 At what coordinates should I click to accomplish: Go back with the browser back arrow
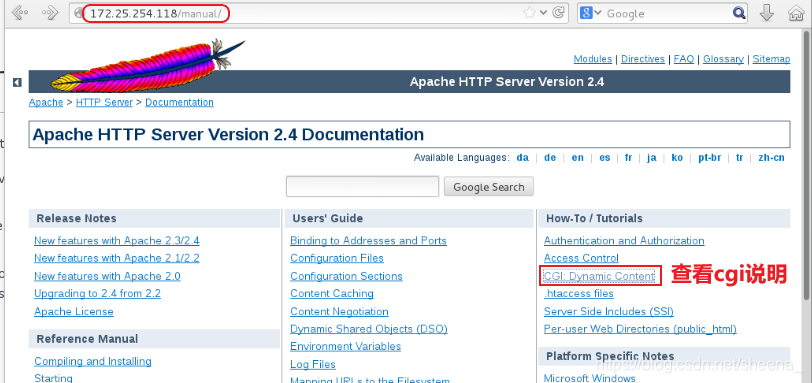[x=20, y=13]
